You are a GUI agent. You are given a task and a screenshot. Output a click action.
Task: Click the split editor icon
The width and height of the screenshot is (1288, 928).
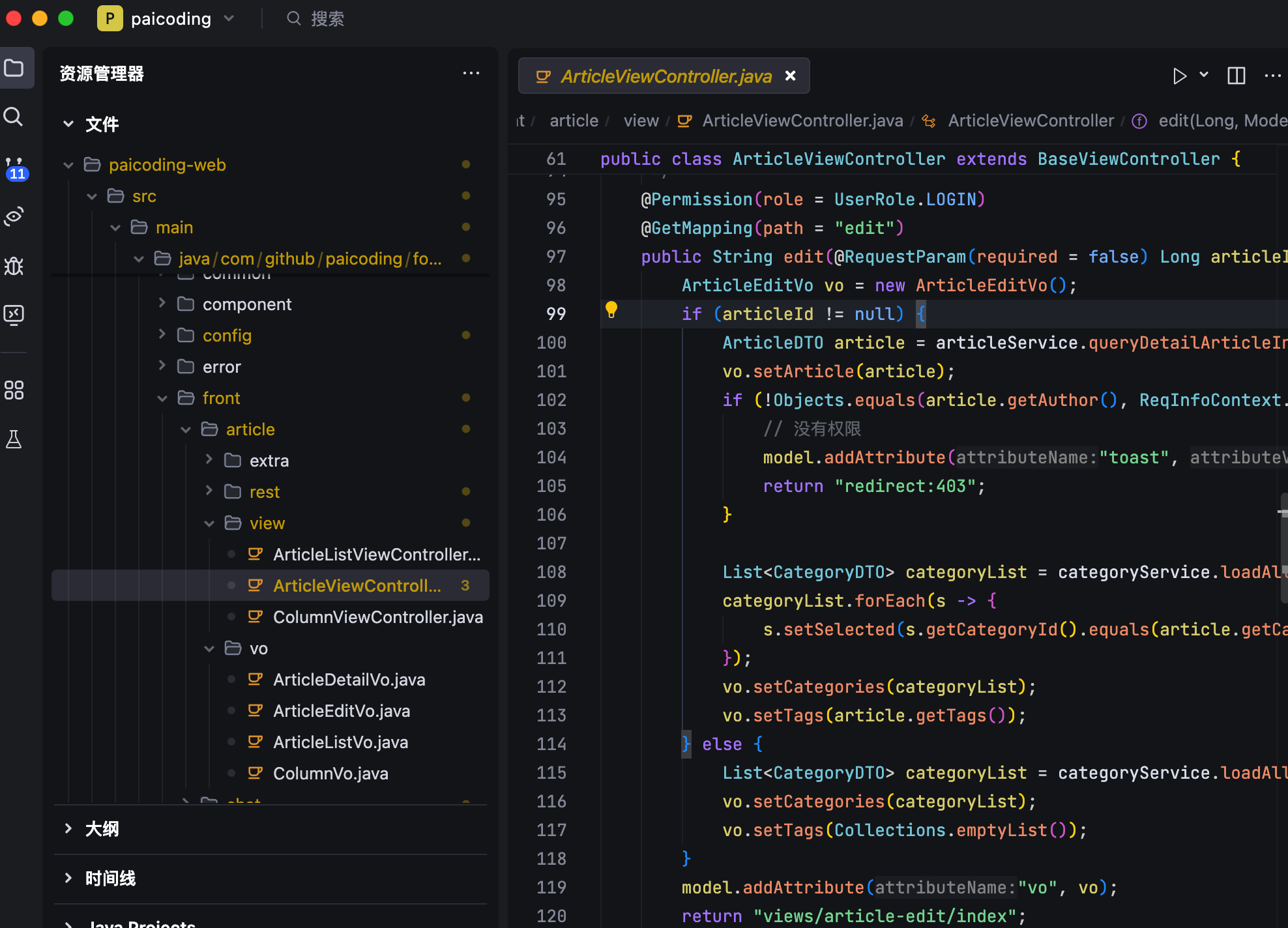click(1236, 76)
